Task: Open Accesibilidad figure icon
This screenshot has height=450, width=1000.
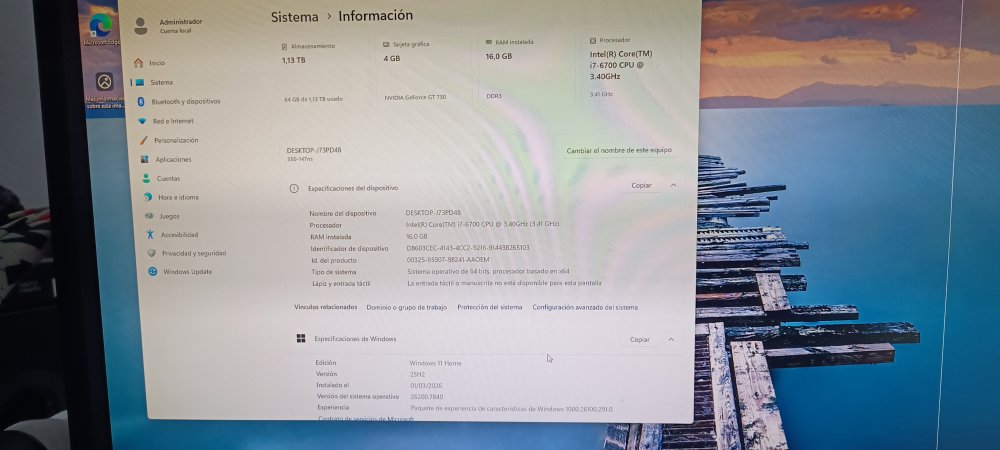Action: [150, 235]
